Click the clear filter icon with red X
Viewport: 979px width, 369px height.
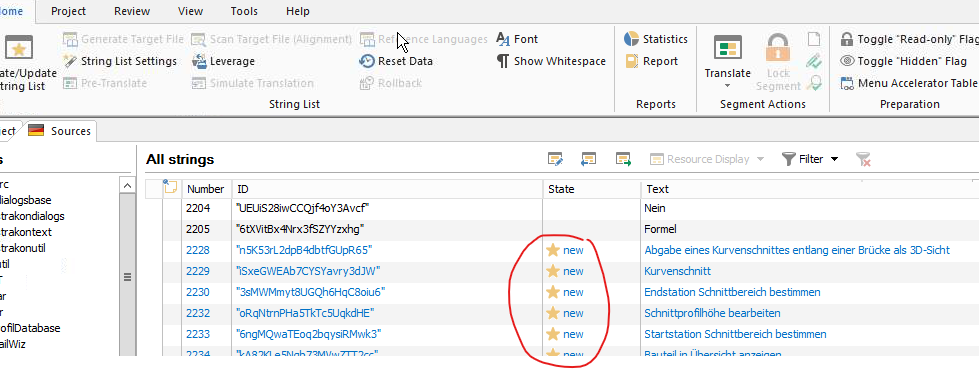point(863,159)
